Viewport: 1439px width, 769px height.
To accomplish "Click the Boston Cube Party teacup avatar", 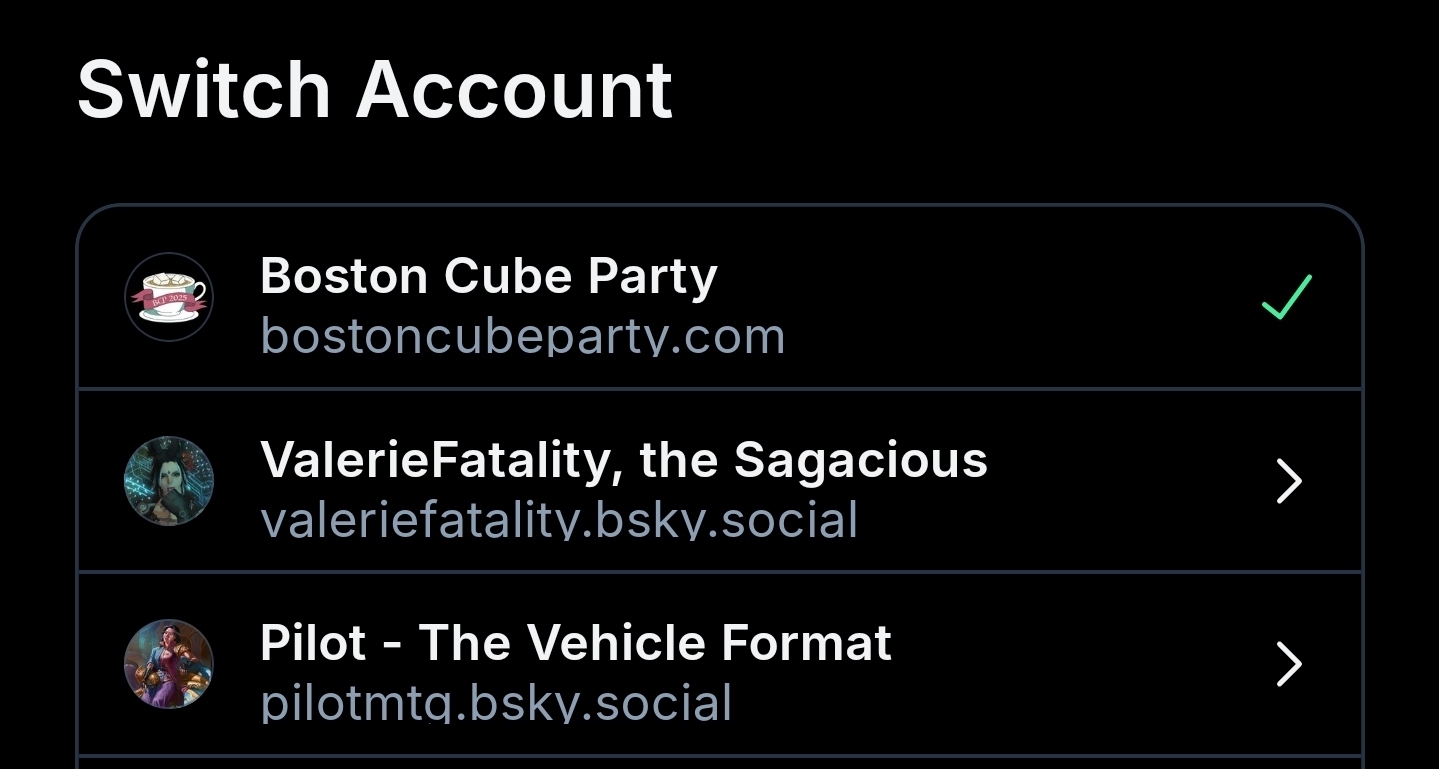I will click(169, 297).
